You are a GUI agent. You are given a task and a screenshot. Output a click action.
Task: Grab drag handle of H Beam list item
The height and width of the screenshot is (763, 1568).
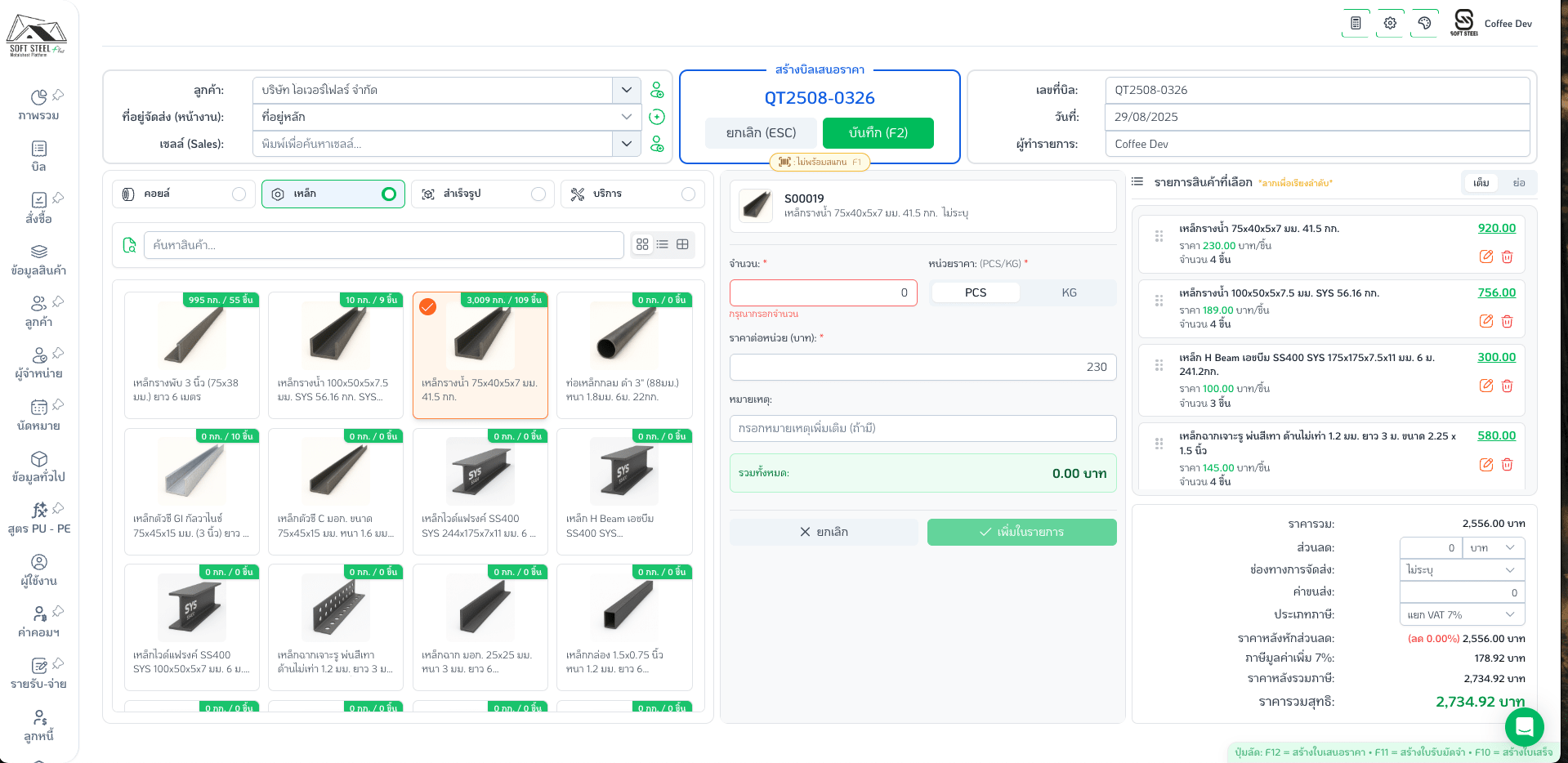point(1159,365)
